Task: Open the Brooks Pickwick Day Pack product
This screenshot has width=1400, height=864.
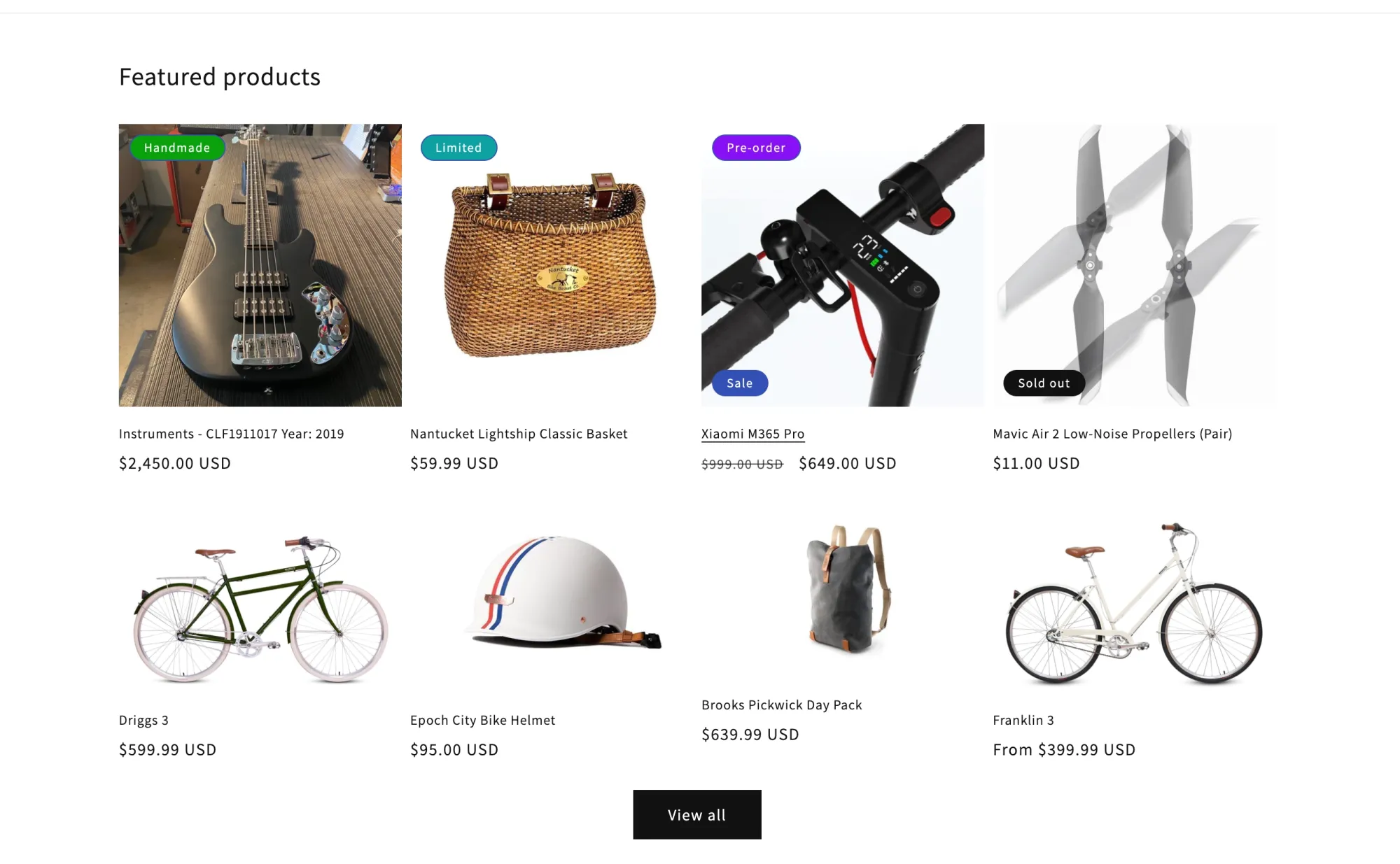Action: coord(781,704)
